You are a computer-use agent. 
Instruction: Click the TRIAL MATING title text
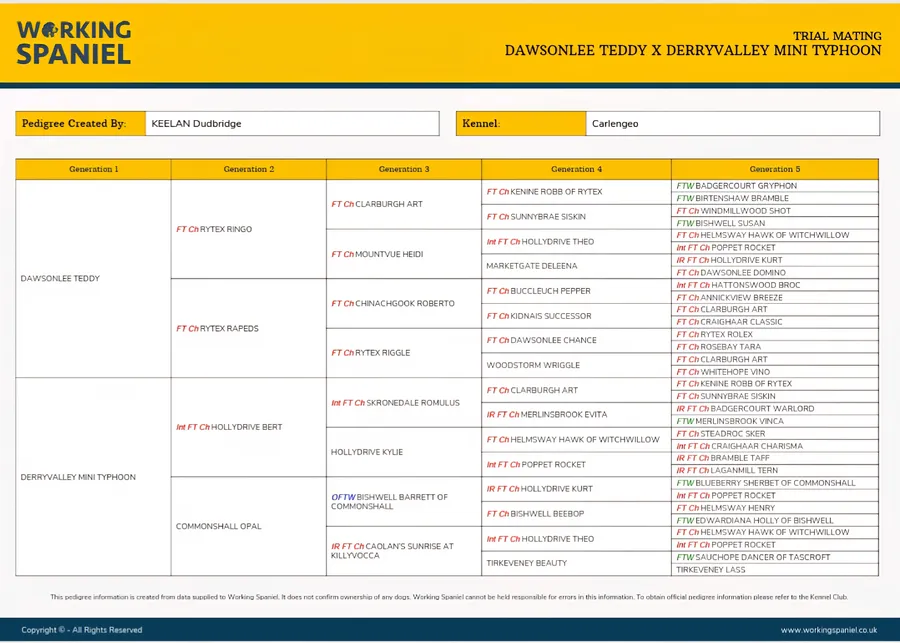(x=836, y=35)
